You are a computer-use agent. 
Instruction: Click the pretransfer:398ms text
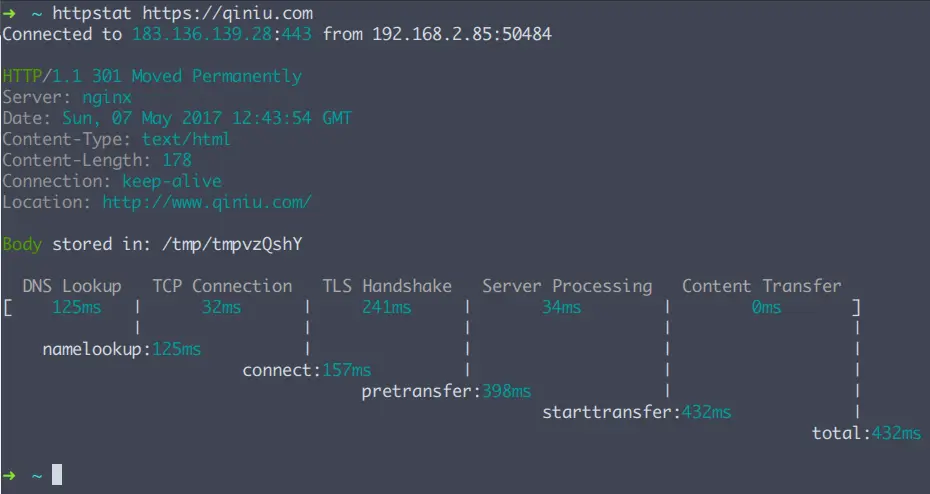tap(446, 391)
